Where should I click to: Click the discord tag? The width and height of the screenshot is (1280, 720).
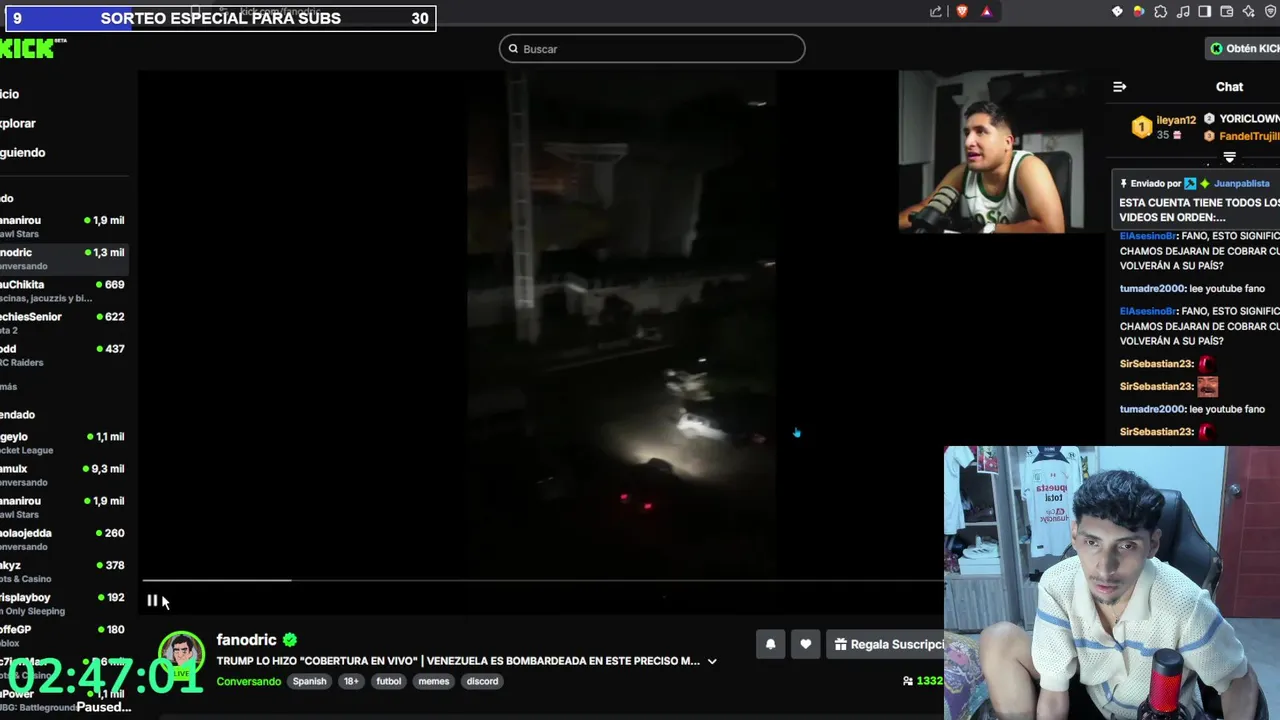click(x=482, y=681)
